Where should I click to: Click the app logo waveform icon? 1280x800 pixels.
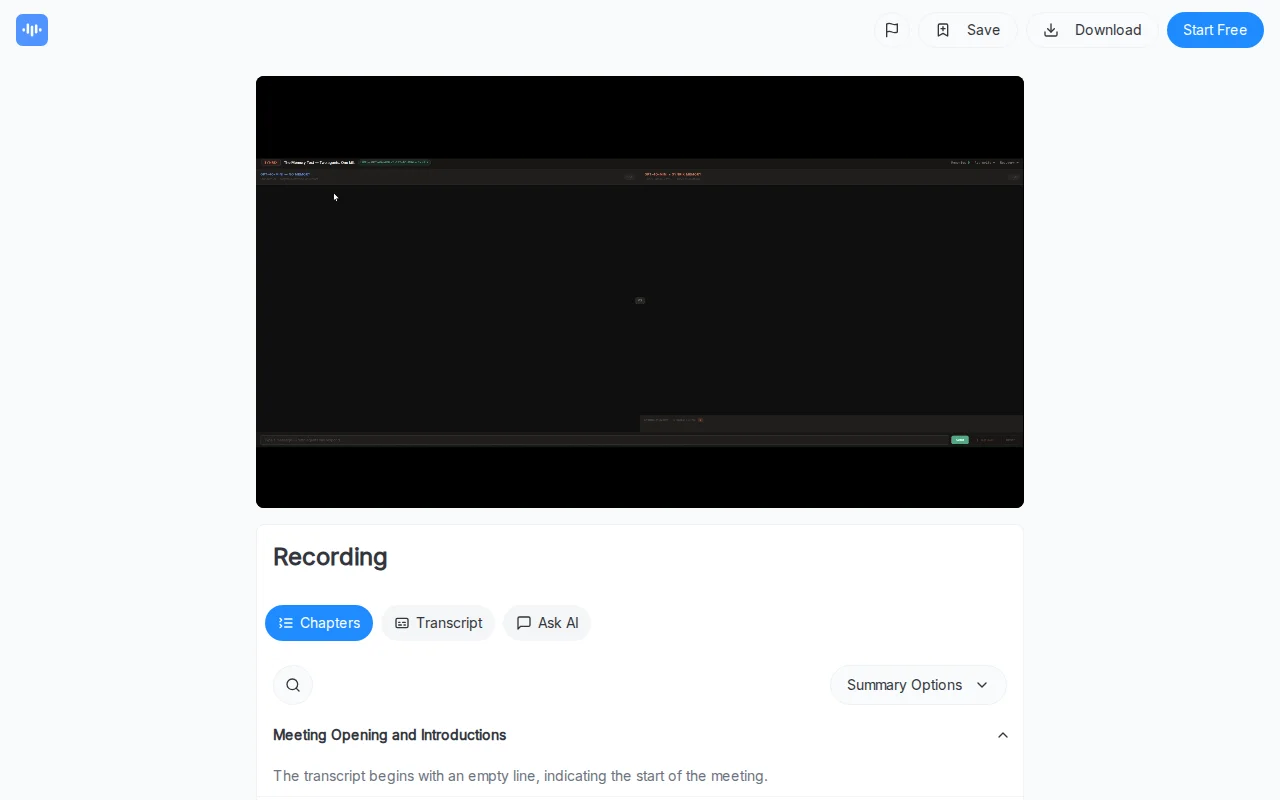point(32,30)
